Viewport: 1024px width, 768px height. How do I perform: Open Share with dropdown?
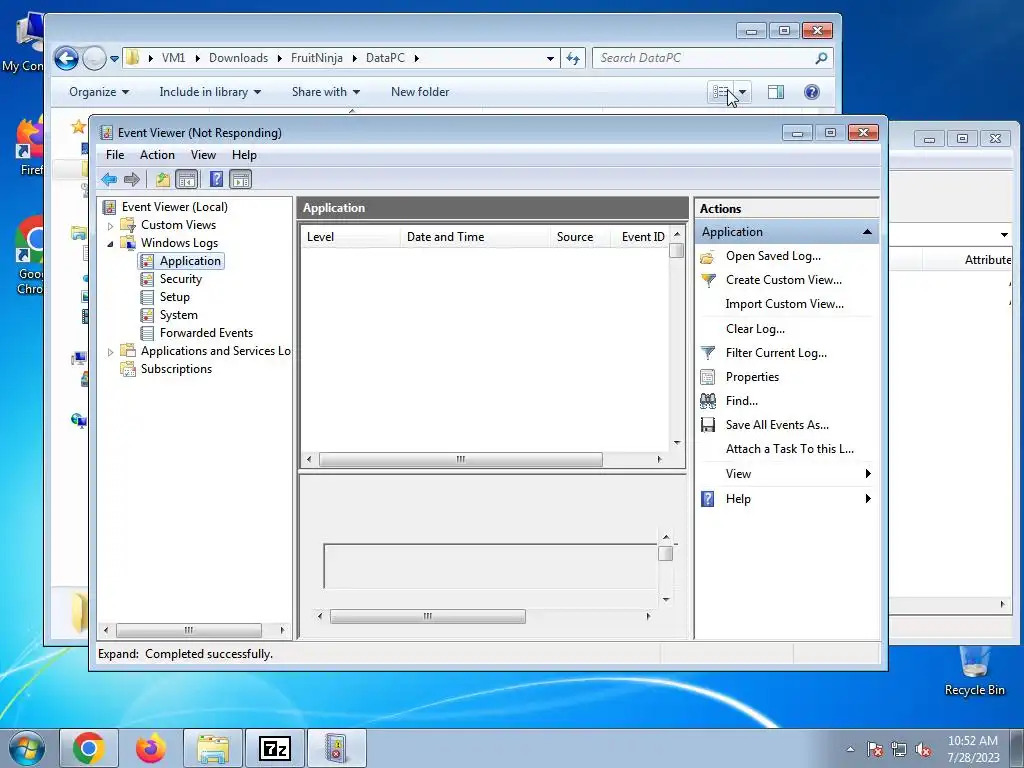[325, 92]
